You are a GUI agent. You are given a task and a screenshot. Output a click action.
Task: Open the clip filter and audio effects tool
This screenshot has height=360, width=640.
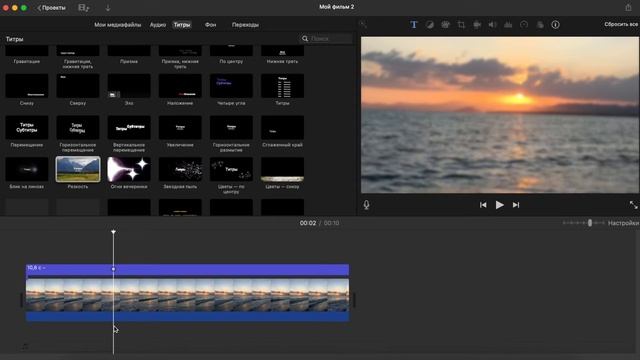(x=540, y=24)
